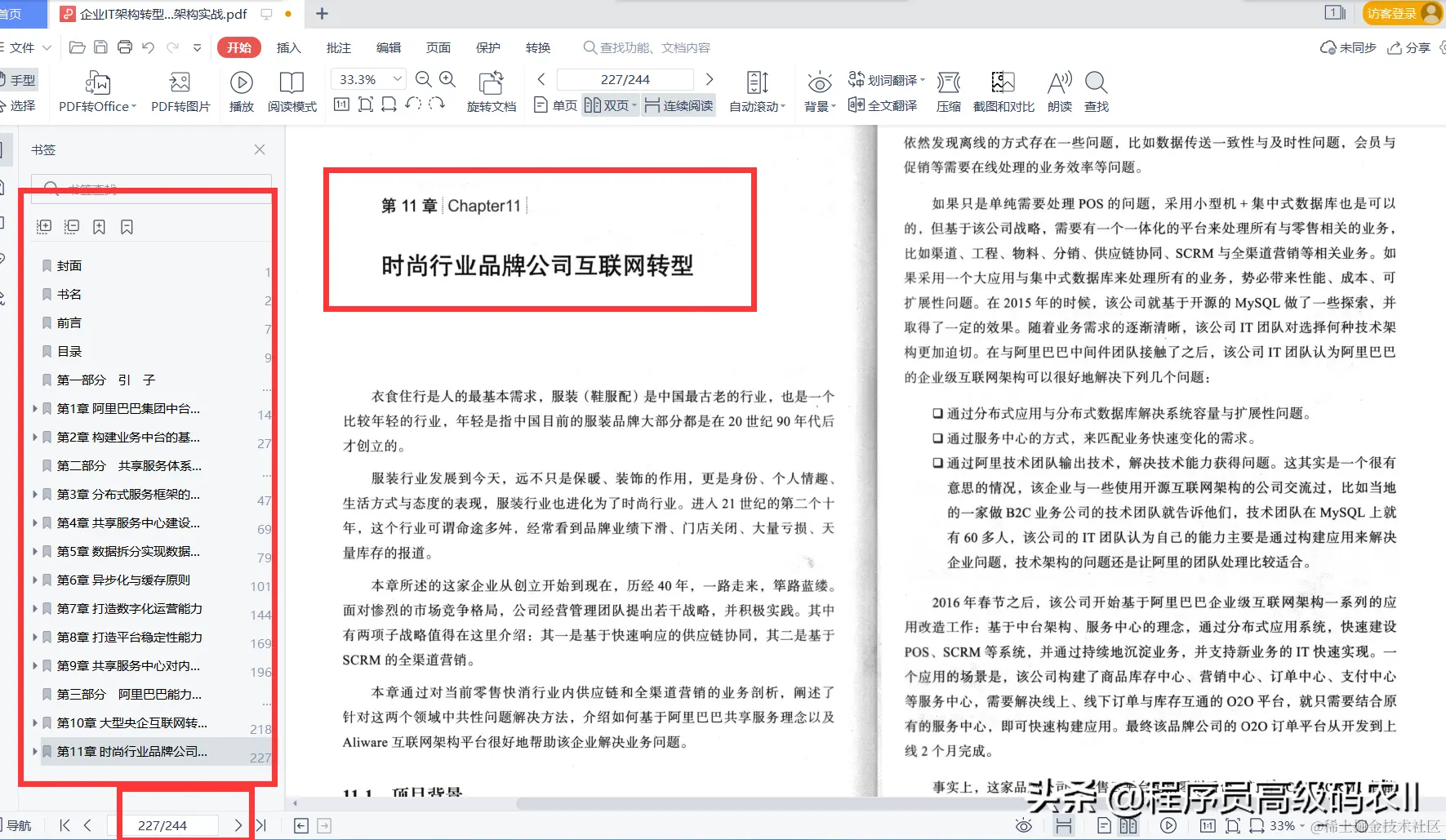Start slideshow playback (播放)
The height and width of the screenshot is (840, 1446).
(241, 91)
